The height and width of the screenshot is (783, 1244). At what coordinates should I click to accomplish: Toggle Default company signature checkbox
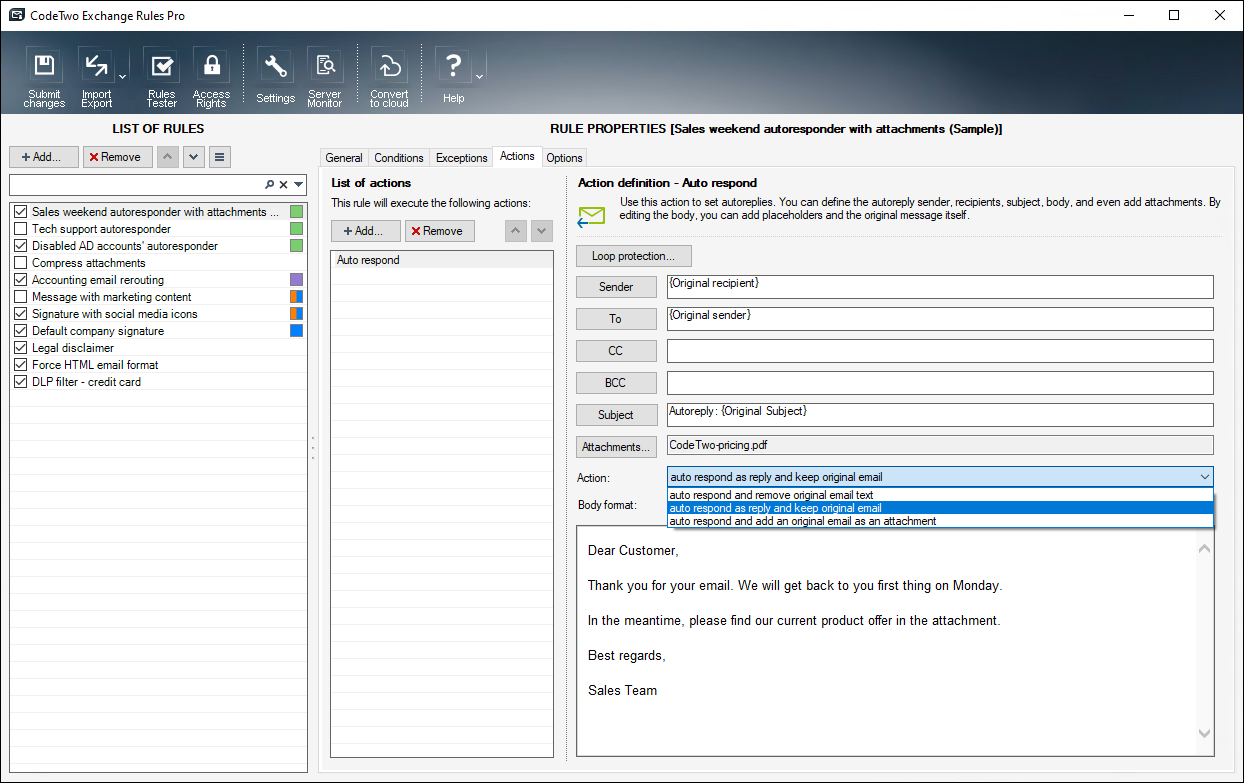pyautogui.click(x=20, y=331)
